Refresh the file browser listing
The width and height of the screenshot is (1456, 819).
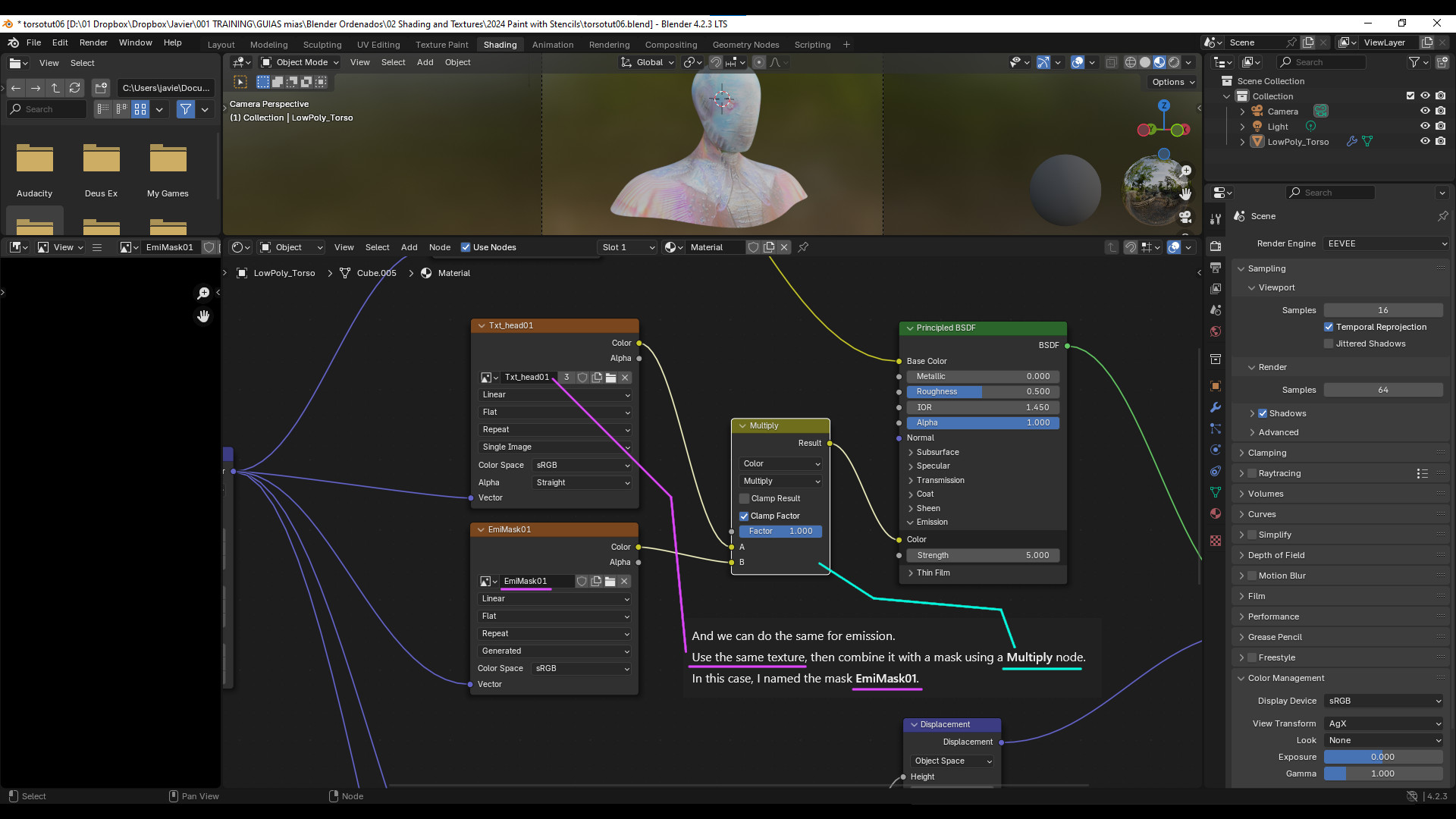pyautogui.click(x=75, y=88)
